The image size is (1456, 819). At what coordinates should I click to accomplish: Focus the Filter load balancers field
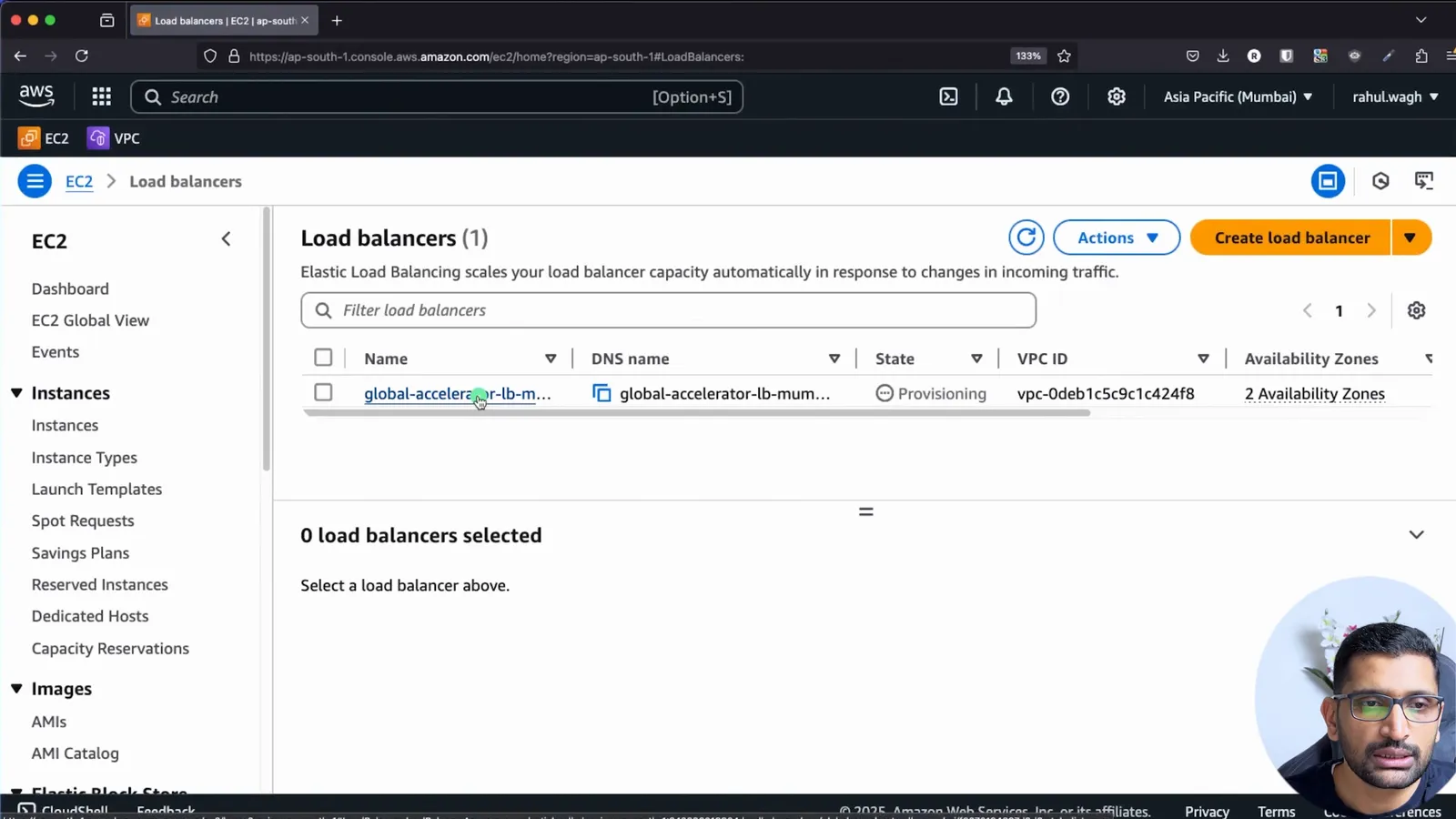pyautogui.click(x=668, y=310)
